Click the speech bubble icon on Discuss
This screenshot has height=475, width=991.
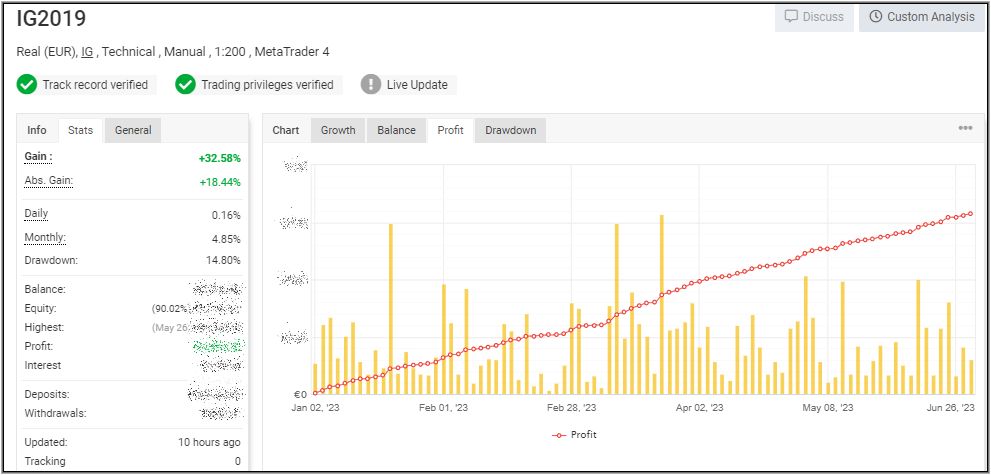tap(791, 17)
